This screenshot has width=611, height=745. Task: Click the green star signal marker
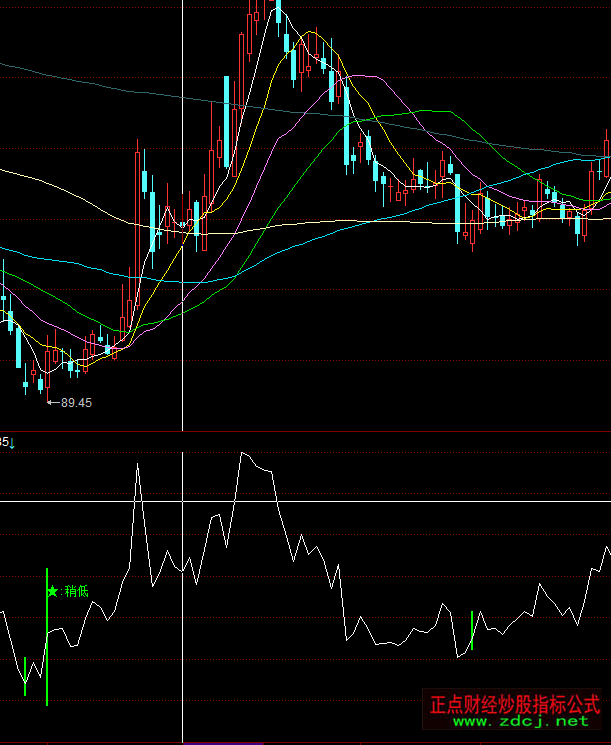pos(52,591)
